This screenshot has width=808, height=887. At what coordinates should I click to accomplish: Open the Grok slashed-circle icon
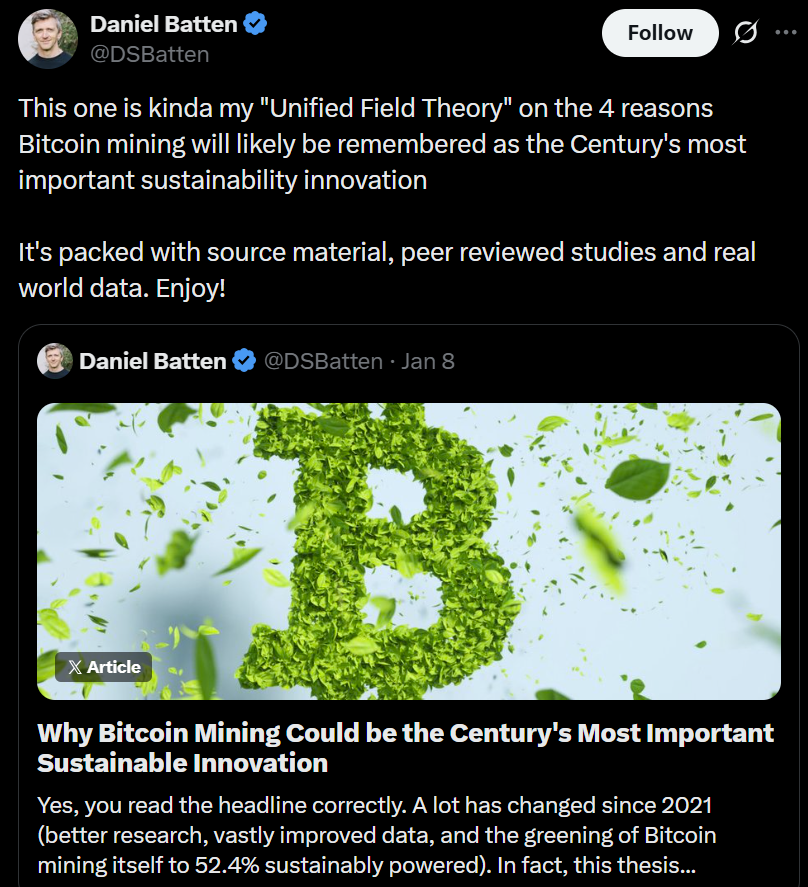coord(745,33)
